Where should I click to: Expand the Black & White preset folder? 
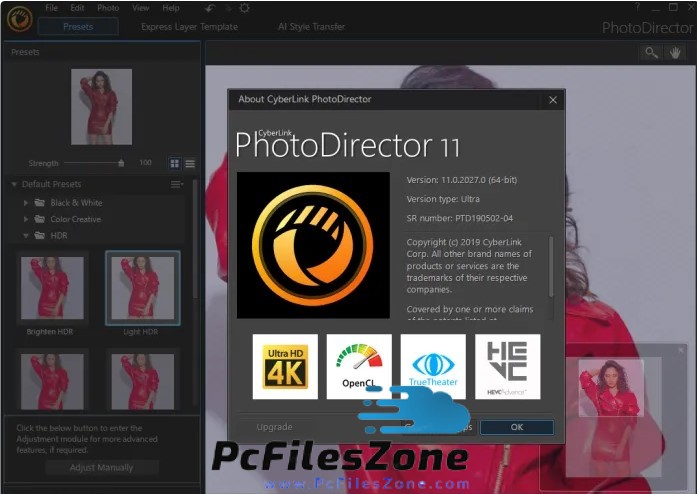[x=26, y=203]
